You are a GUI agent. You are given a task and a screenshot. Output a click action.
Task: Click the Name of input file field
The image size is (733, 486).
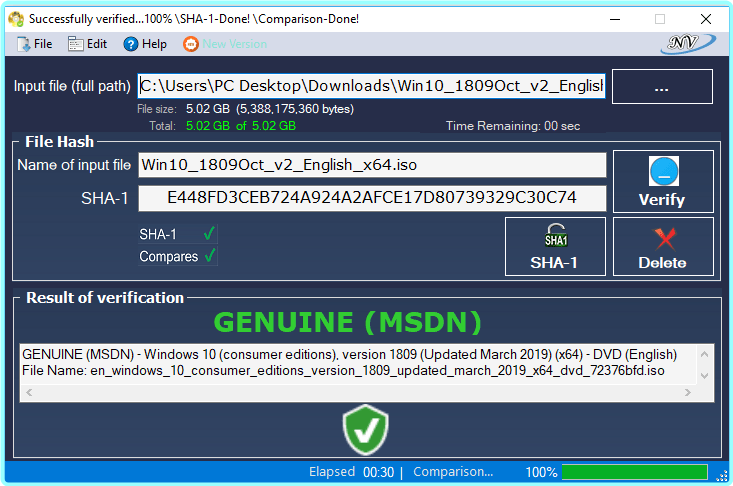tap(371, 165)
